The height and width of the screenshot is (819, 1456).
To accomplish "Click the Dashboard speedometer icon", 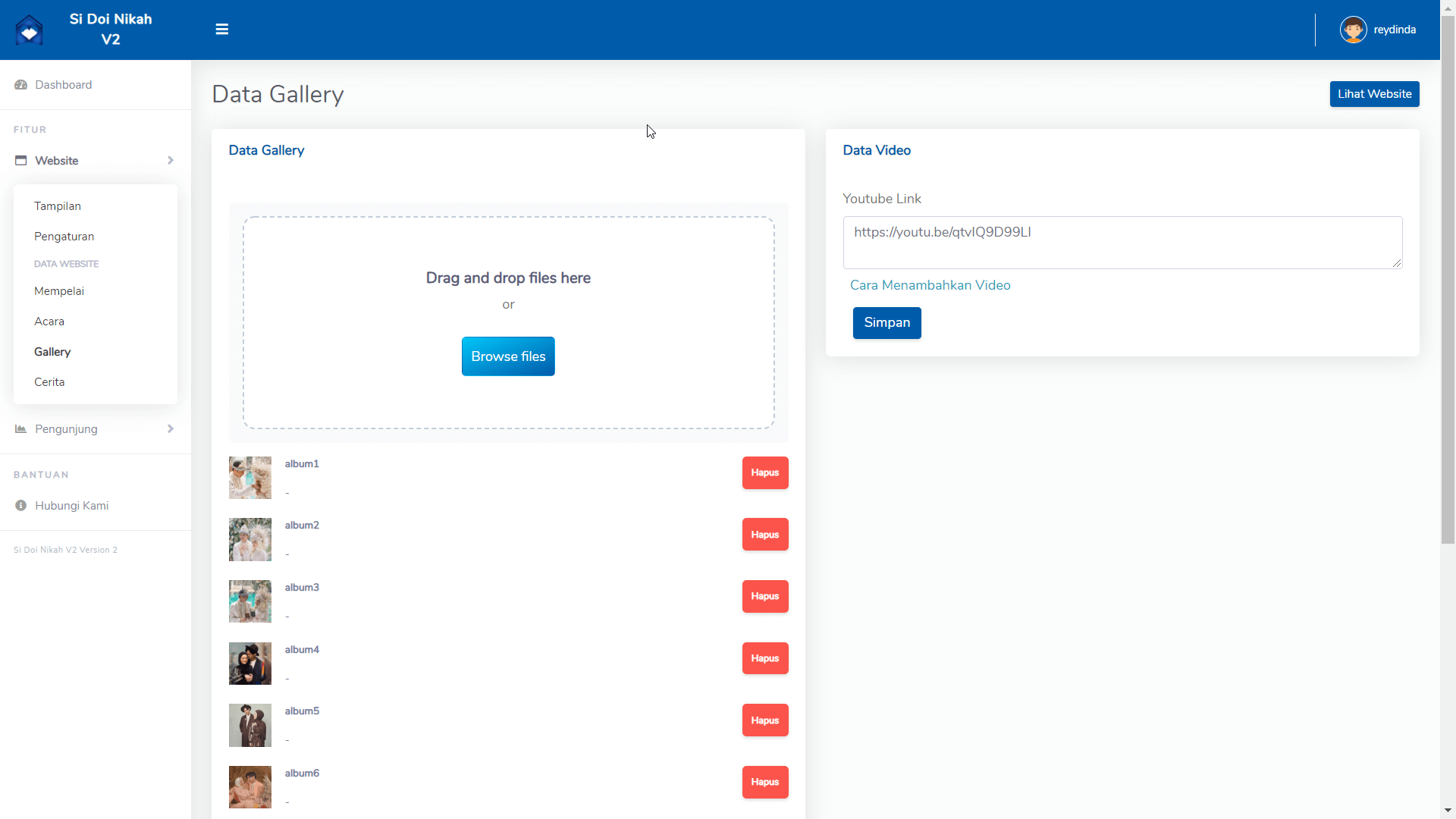I will pyautogui.click(x=20, y=84).
